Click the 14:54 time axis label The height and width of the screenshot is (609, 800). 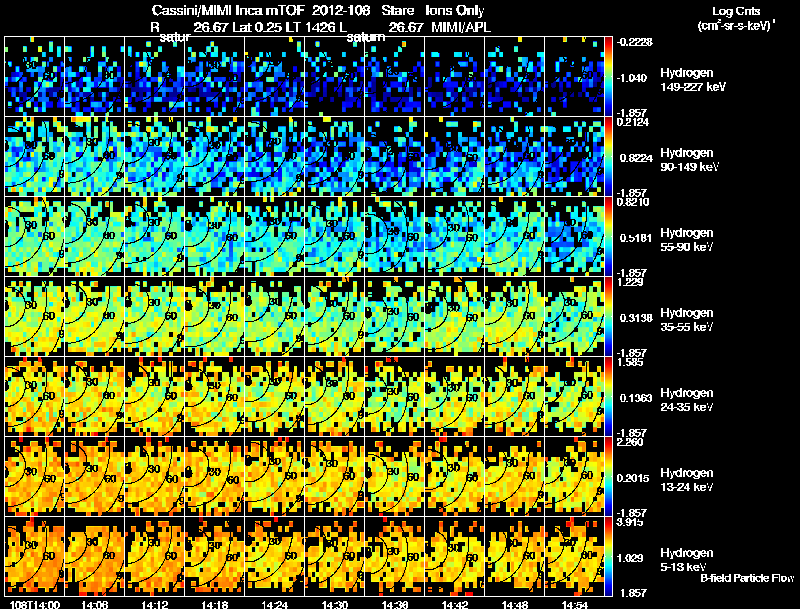click(x=575, y=605)
